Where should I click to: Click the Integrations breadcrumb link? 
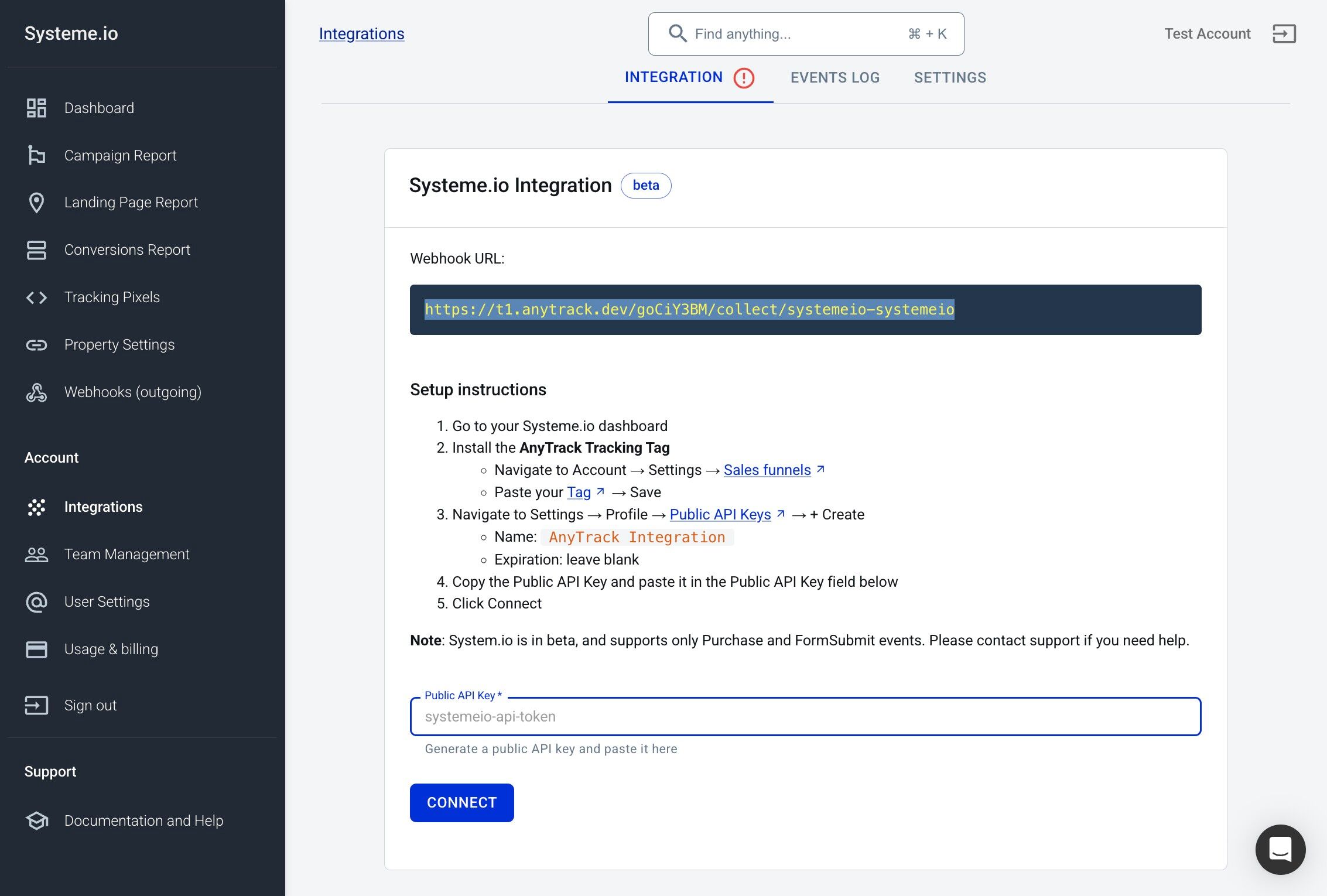coord(361,33)
